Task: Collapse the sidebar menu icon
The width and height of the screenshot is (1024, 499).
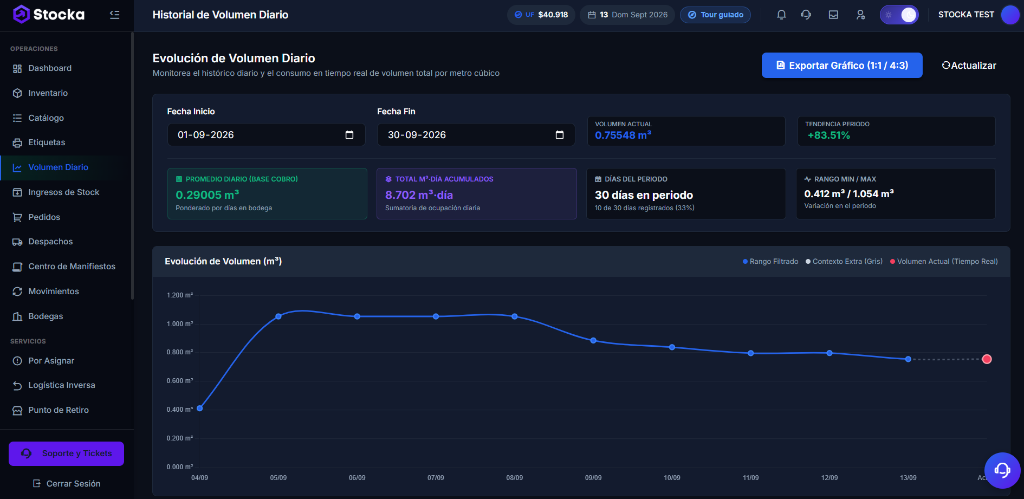Action: pyautogui.click(x=115, y=14)
